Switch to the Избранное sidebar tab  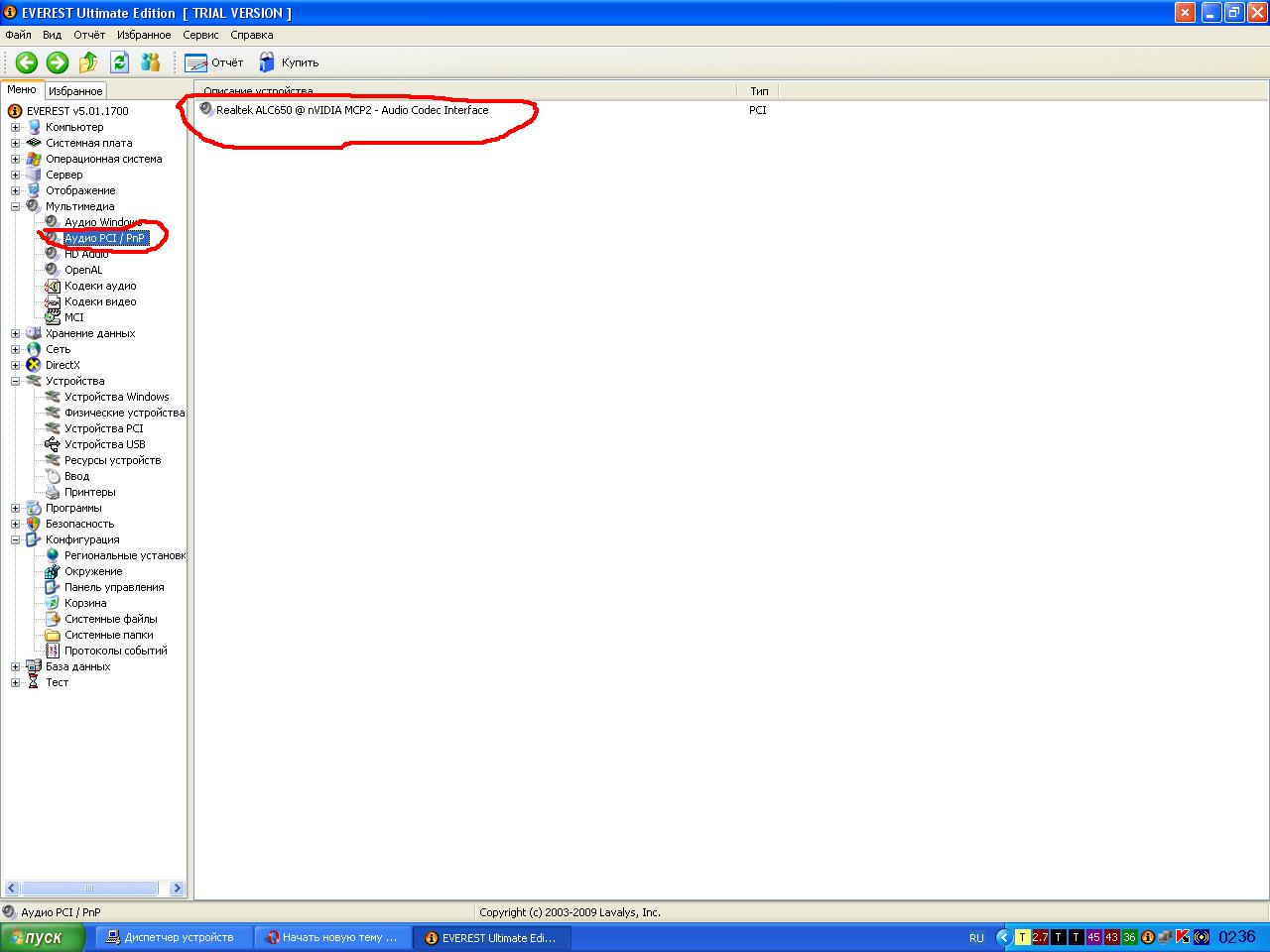click(75, 90)
